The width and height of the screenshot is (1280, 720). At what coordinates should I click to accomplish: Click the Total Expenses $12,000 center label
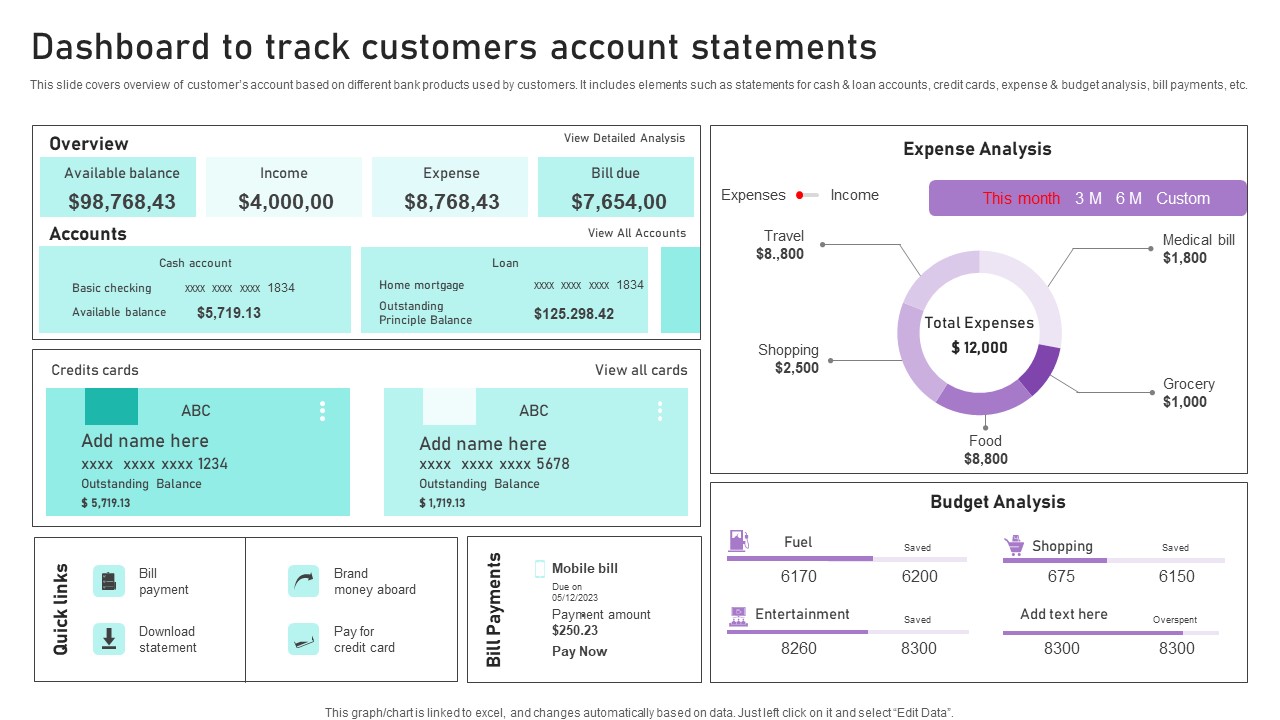(979, 335)
